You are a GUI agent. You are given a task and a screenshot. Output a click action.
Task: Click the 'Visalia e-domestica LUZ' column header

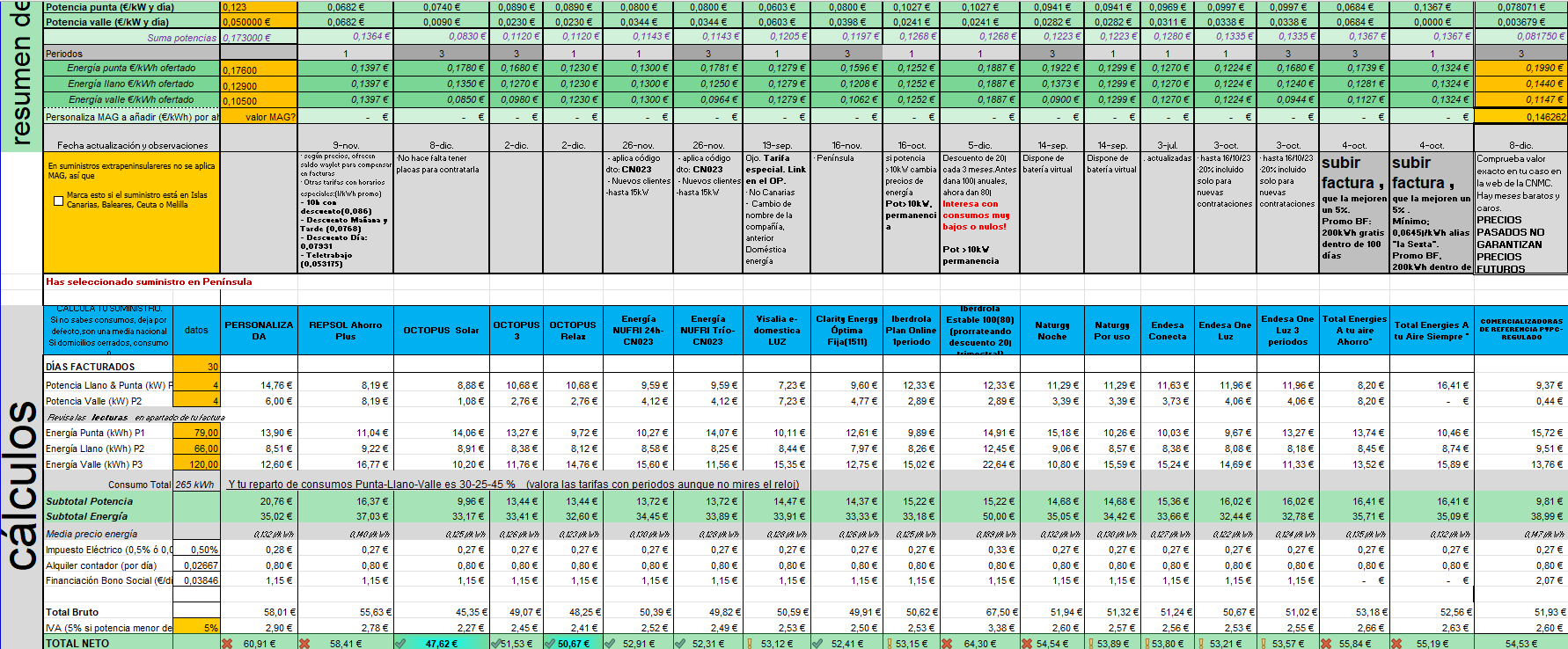[x=777, y=331]
